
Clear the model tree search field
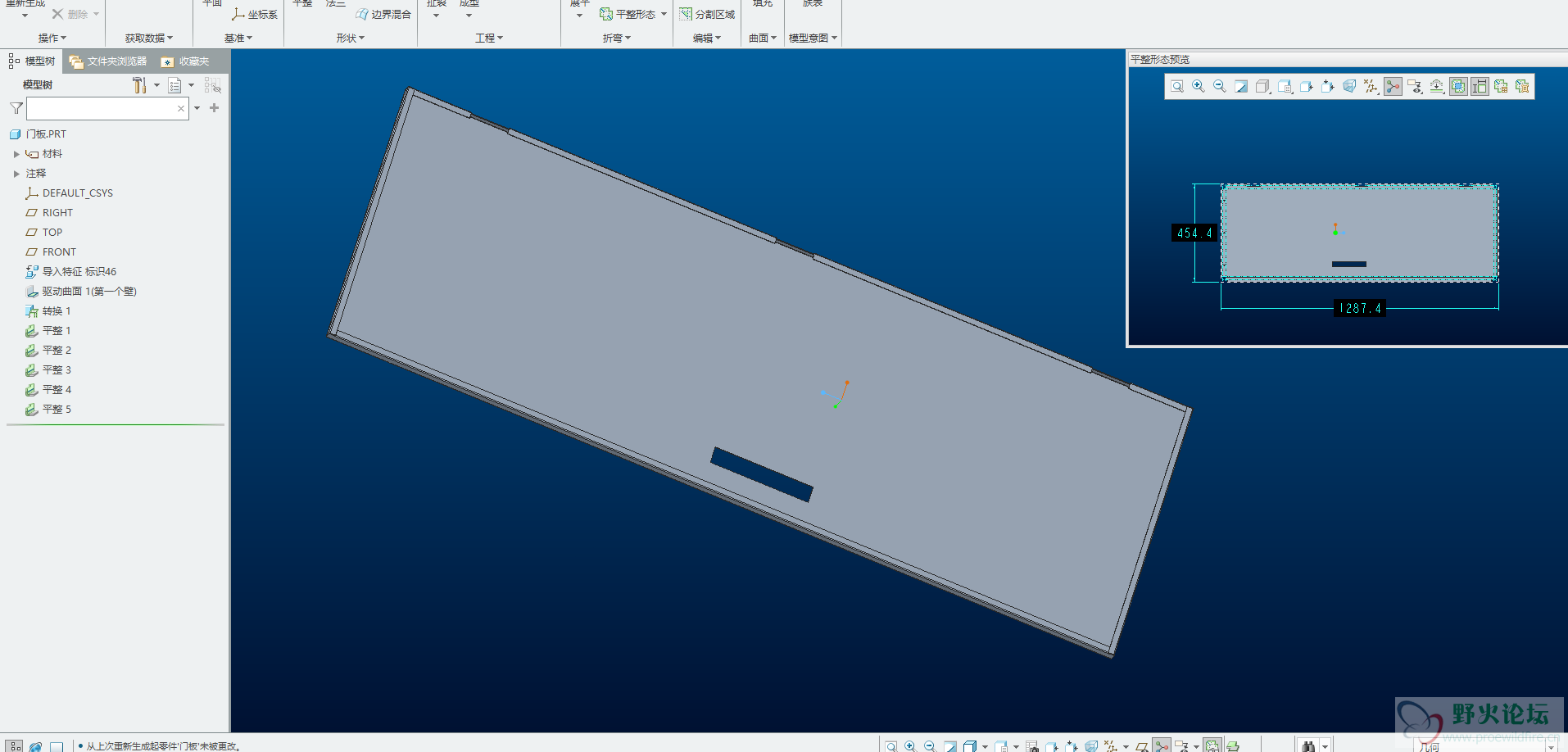(x=181, y=108)
